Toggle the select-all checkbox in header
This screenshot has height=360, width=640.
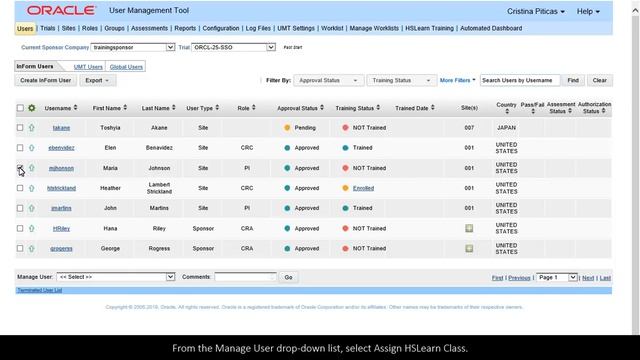(x=20, y=108)
